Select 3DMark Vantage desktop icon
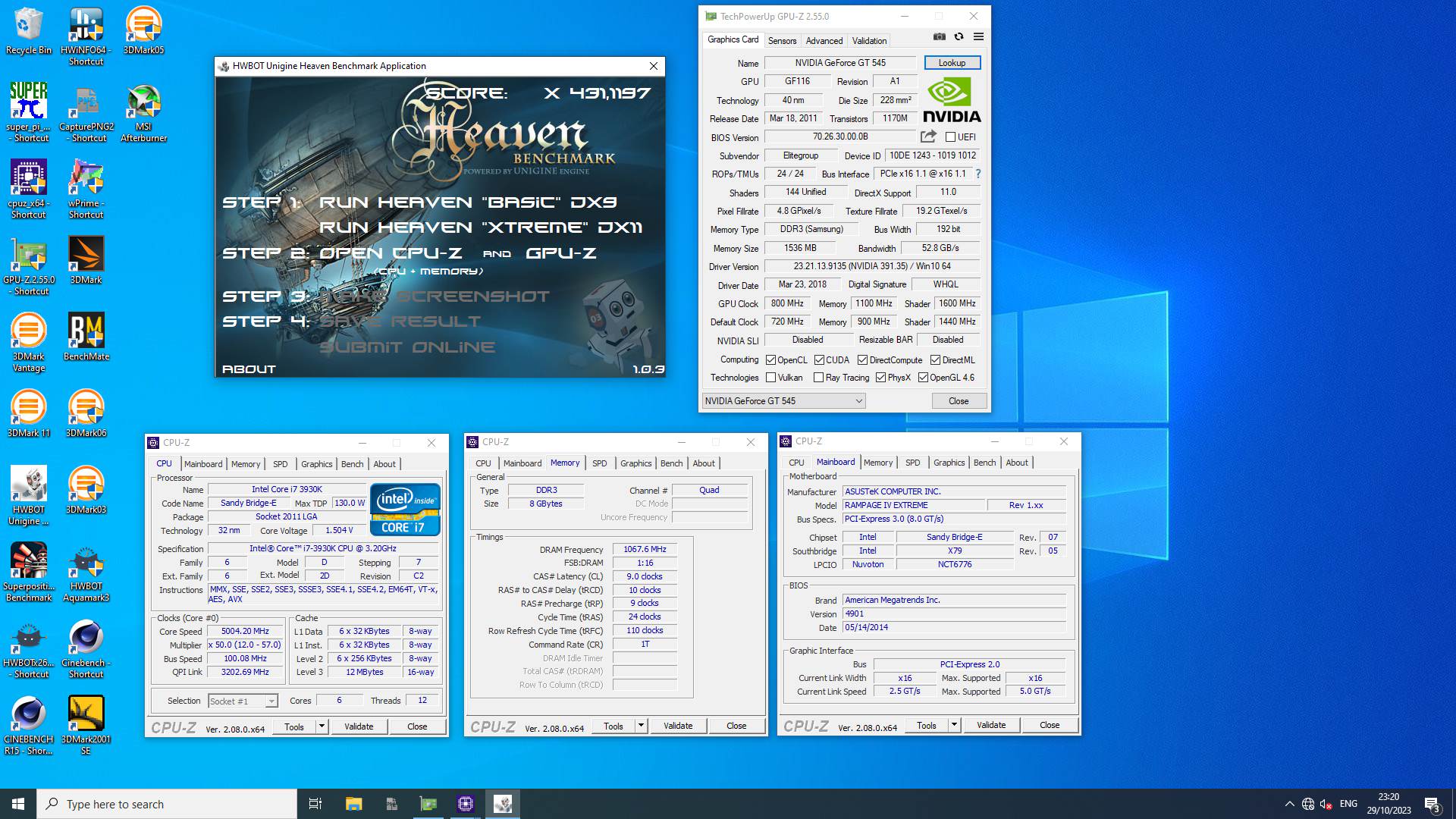The image size is (1456, 819). pyautogui.click(x=29, y=343)
